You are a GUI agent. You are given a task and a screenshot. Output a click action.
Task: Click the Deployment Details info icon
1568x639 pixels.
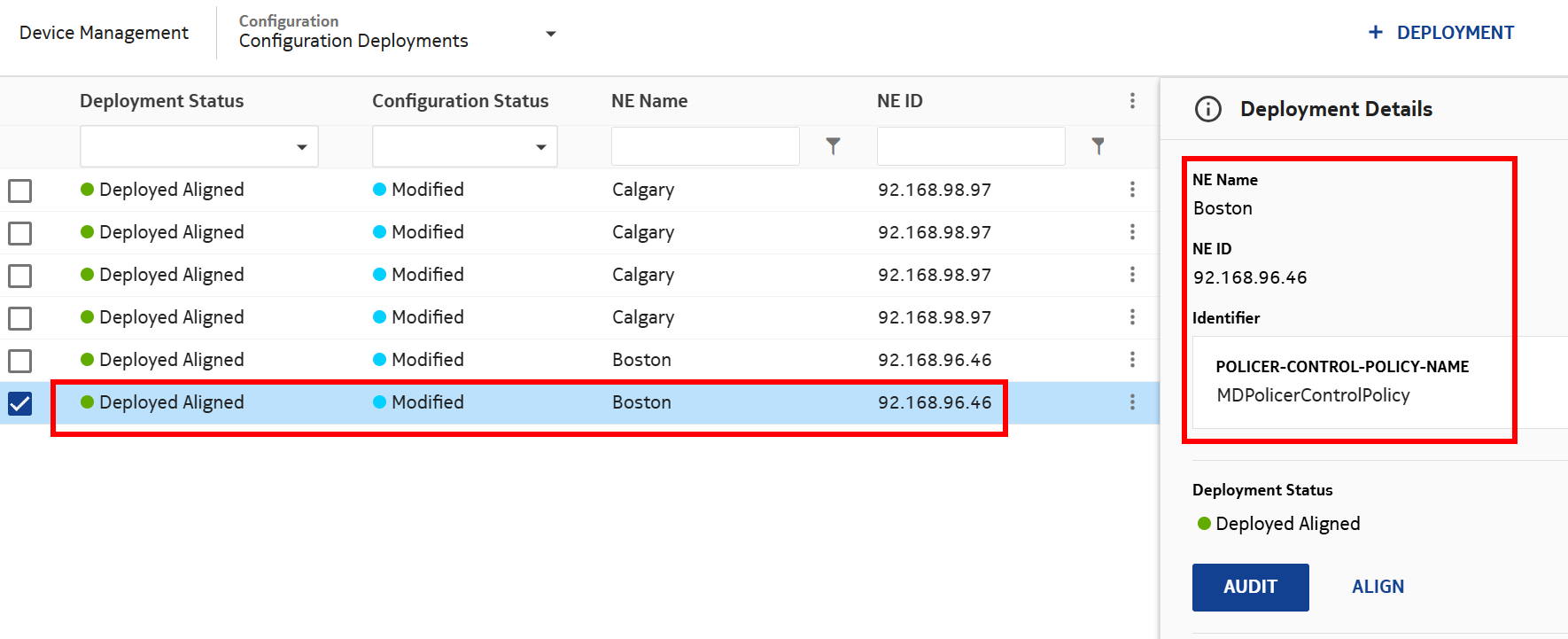(1208, 109)
